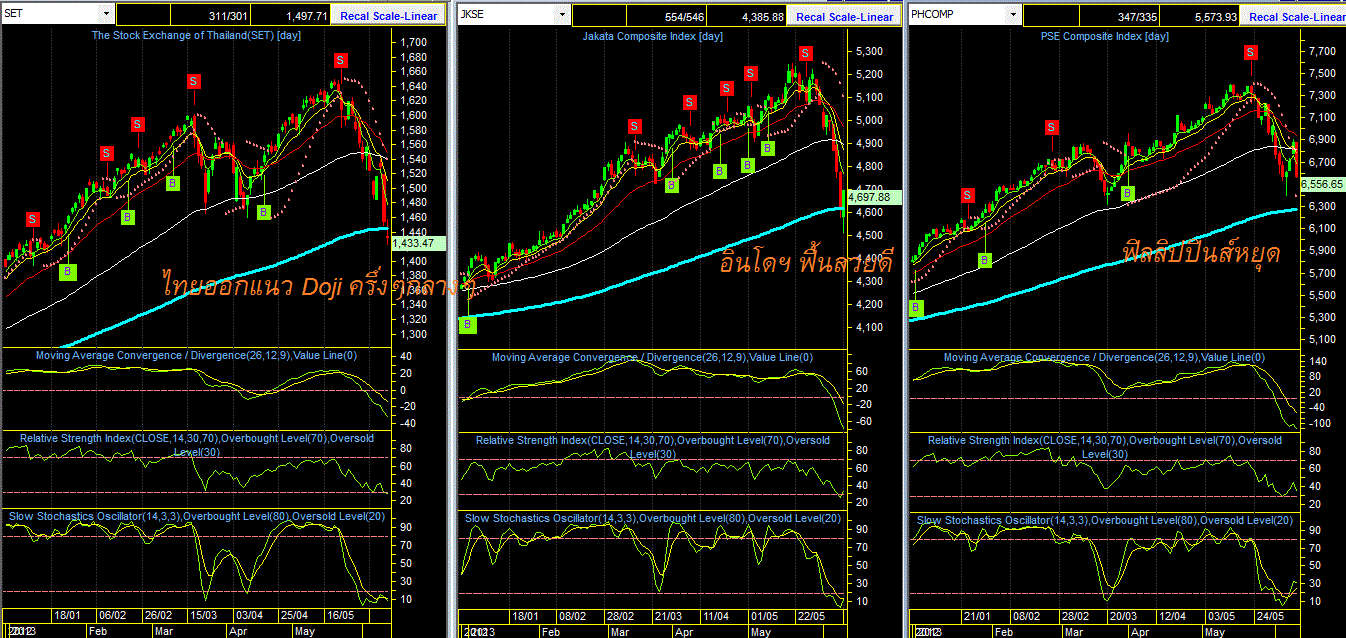
Task: Click the orange Thai annotation on JKSE chart
Action: point(806,262)
